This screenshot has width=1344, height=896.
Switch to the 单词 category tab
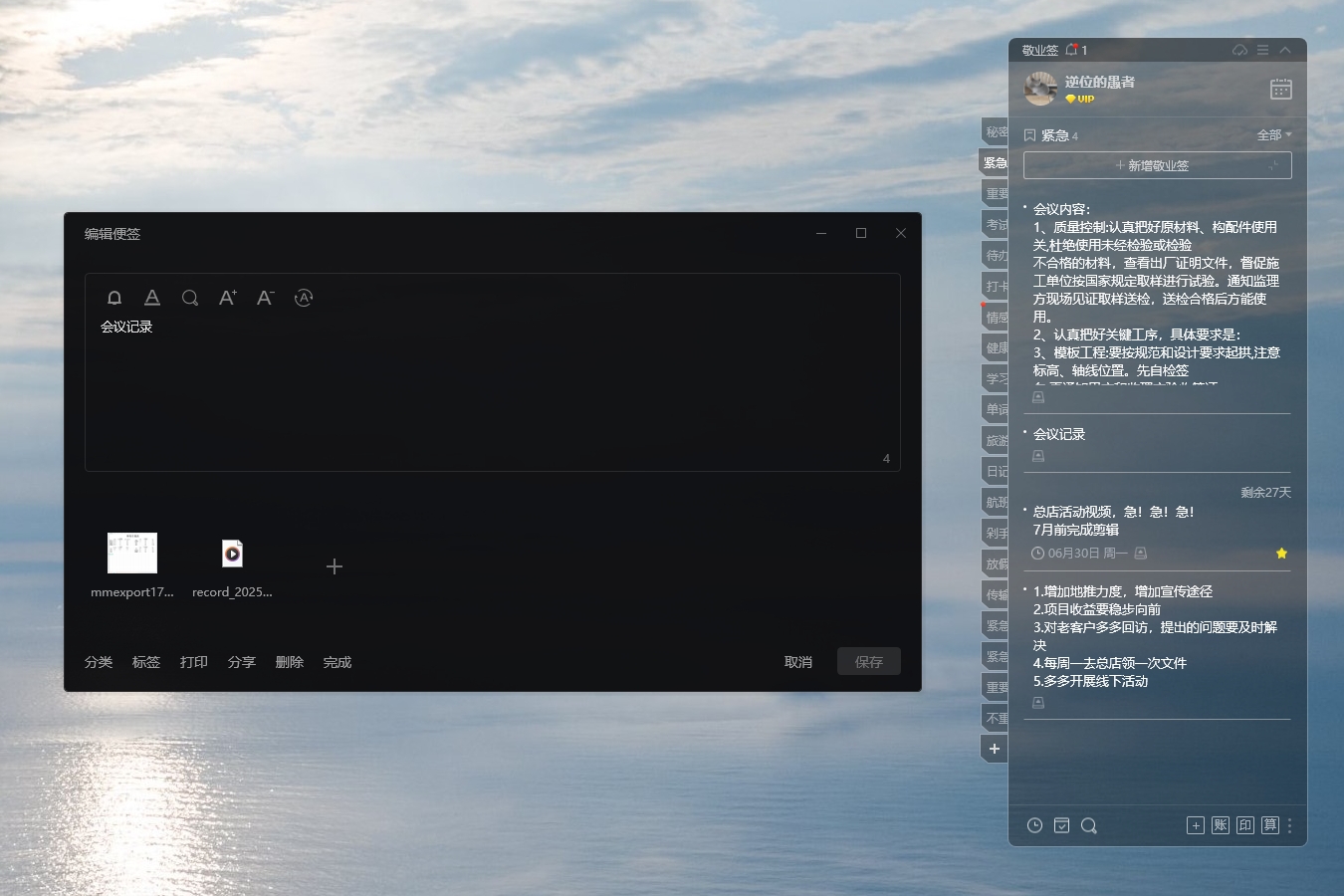click(x=996, y=409)
